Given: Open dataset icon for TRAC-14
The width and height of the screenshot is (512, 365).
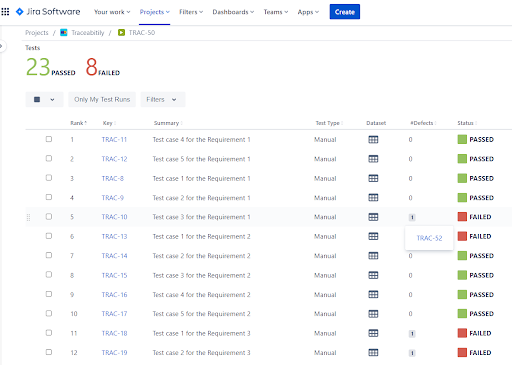Looking at the screenshot, I should pos(373,256).
